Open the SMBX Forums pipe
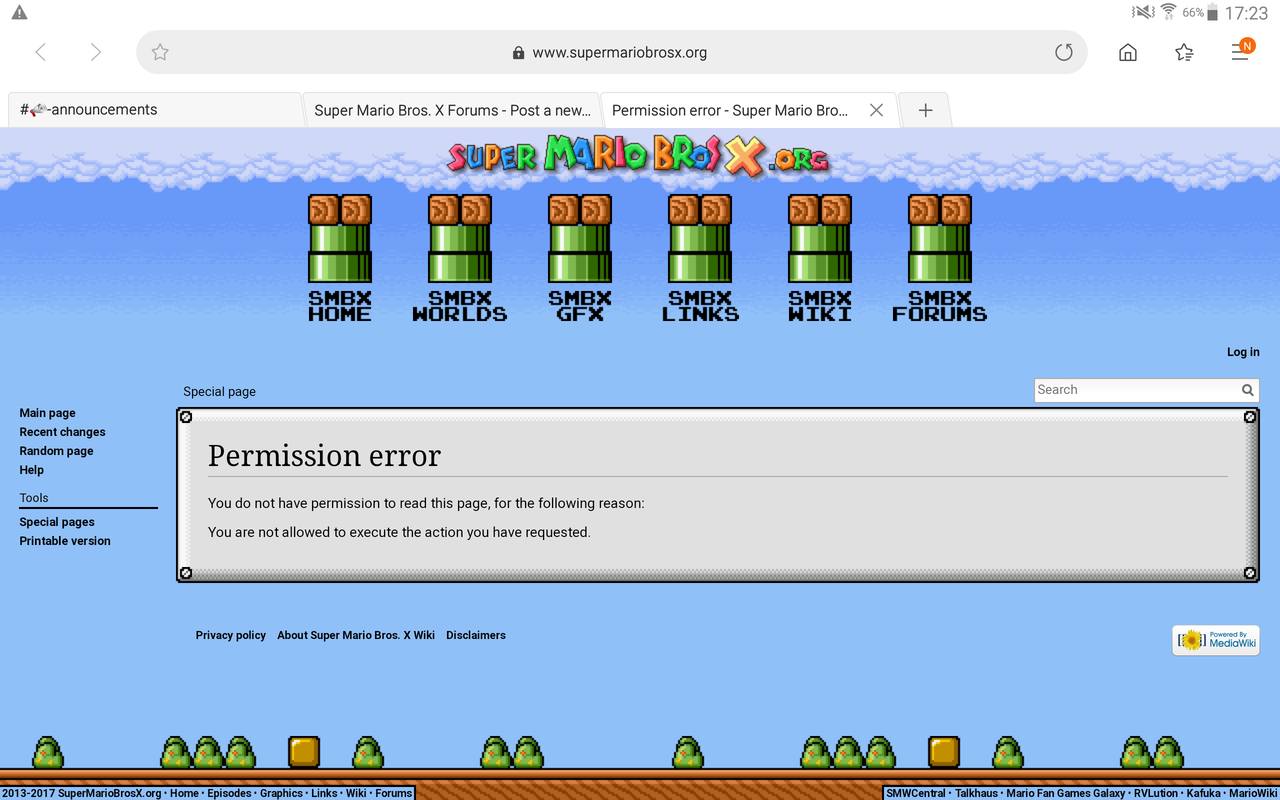The width and height of the screenshot is (1280, 800). [x=940, y=258]
